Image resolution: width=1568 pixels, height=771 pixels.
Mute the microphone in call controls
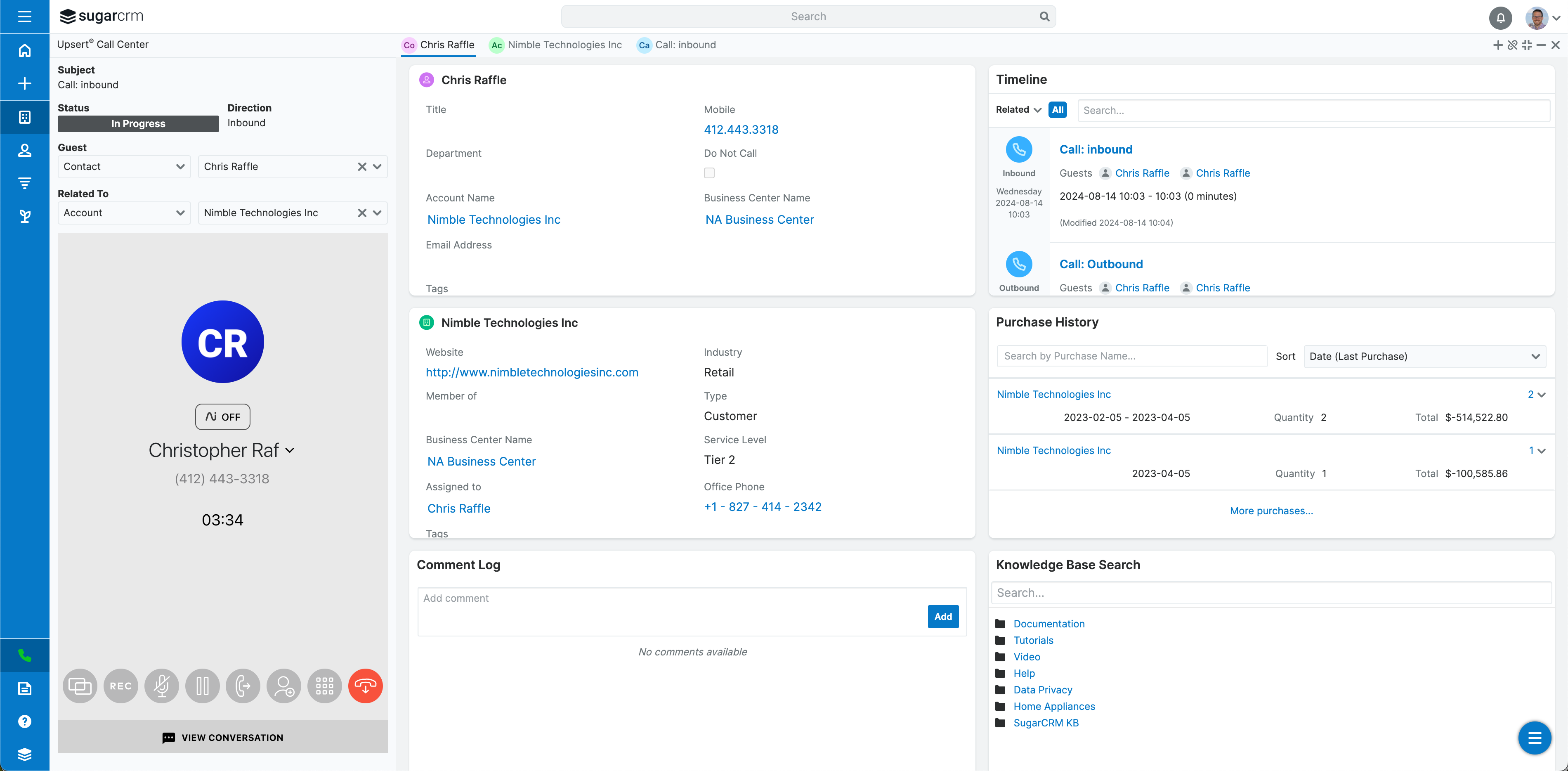tap(161, 686)
